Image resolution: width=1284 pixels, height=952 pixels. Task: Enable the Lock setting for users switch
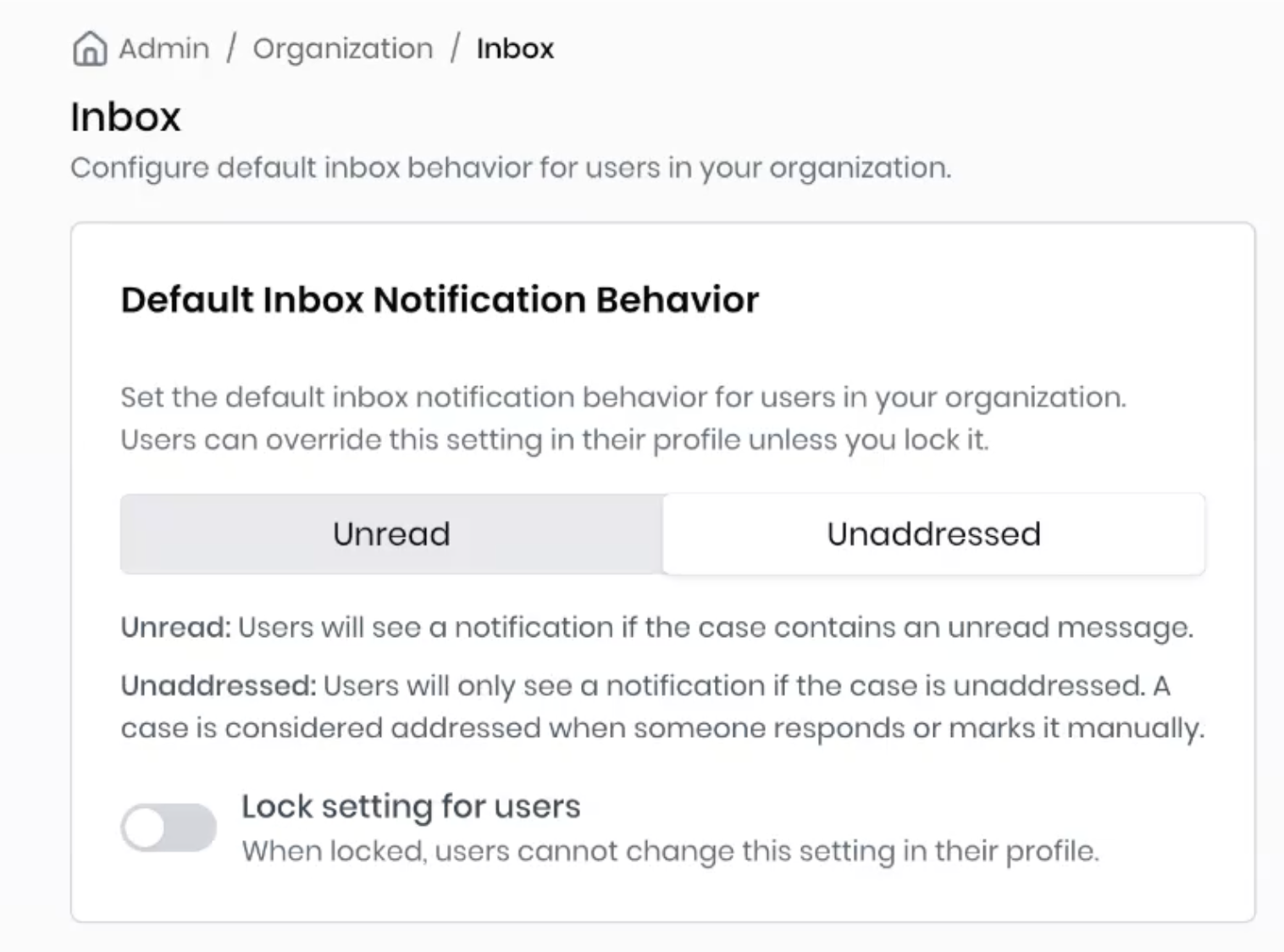tap(169, 827)
